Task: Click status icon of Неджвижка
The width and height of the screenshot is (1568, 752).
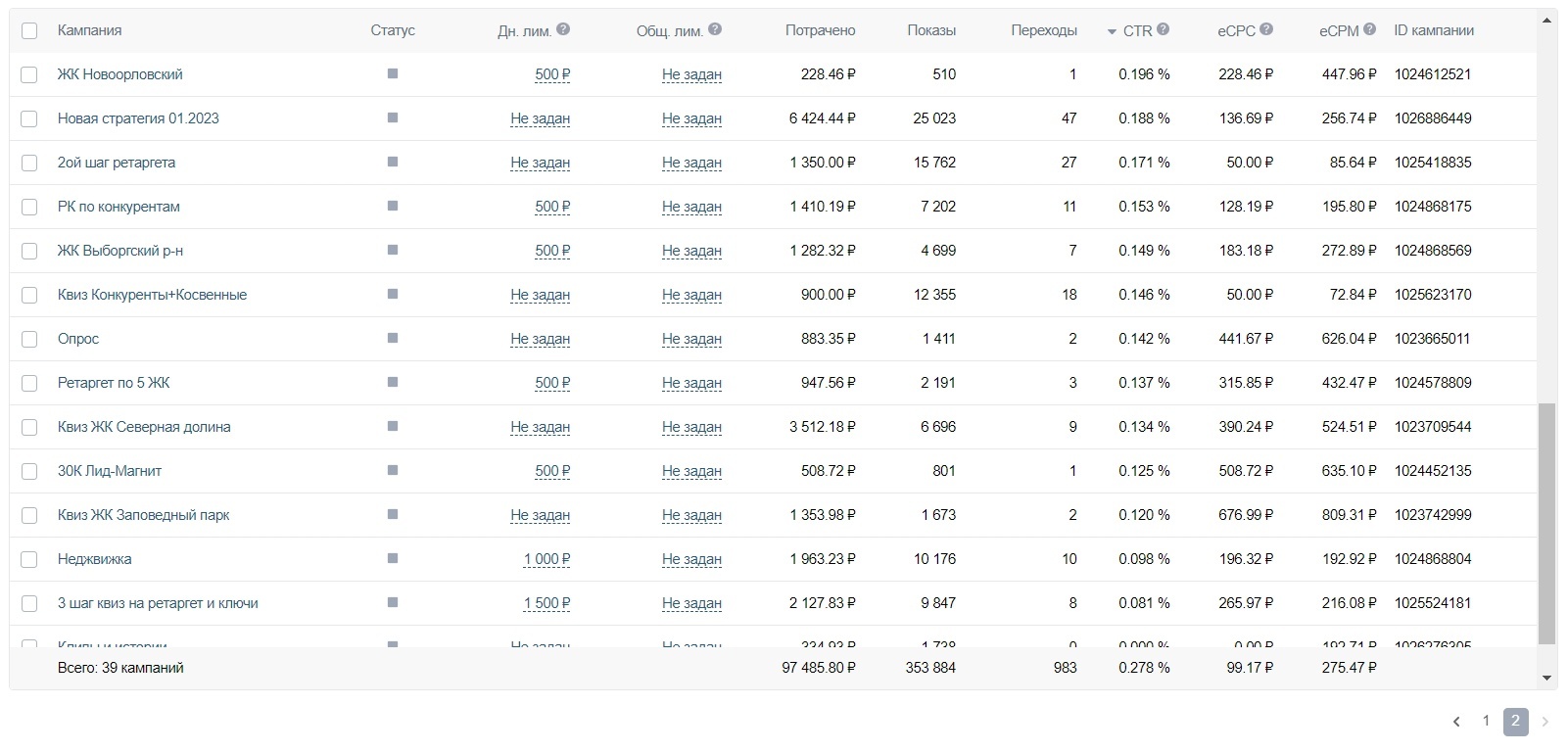Action: (x=393, y=558)
